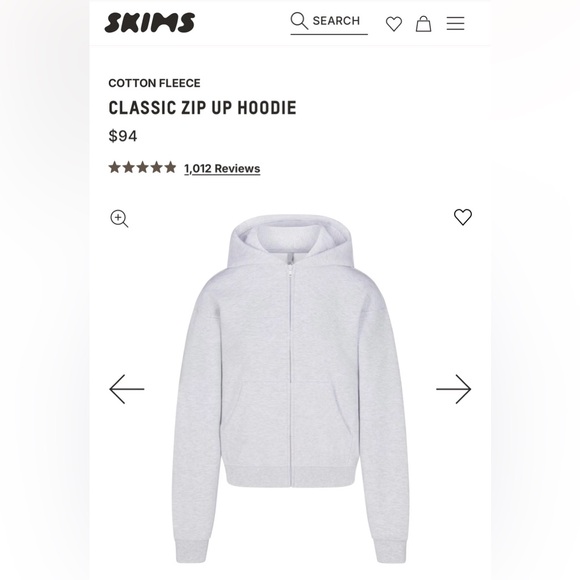Image resolution: width=580 pixels, height=580 pixels.
Task: Open the wishlist heart in the header
Action: (394, 24)
